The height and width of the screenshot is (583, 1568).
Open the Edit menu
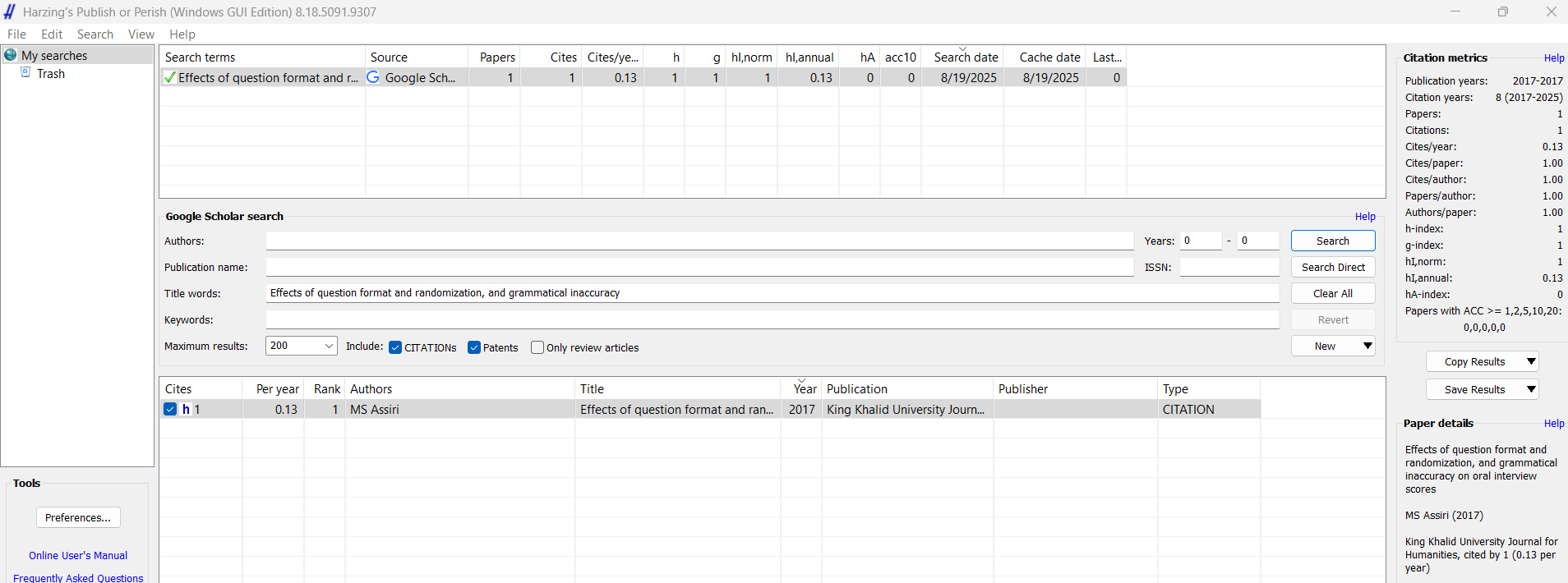click(x=52, y=34)
